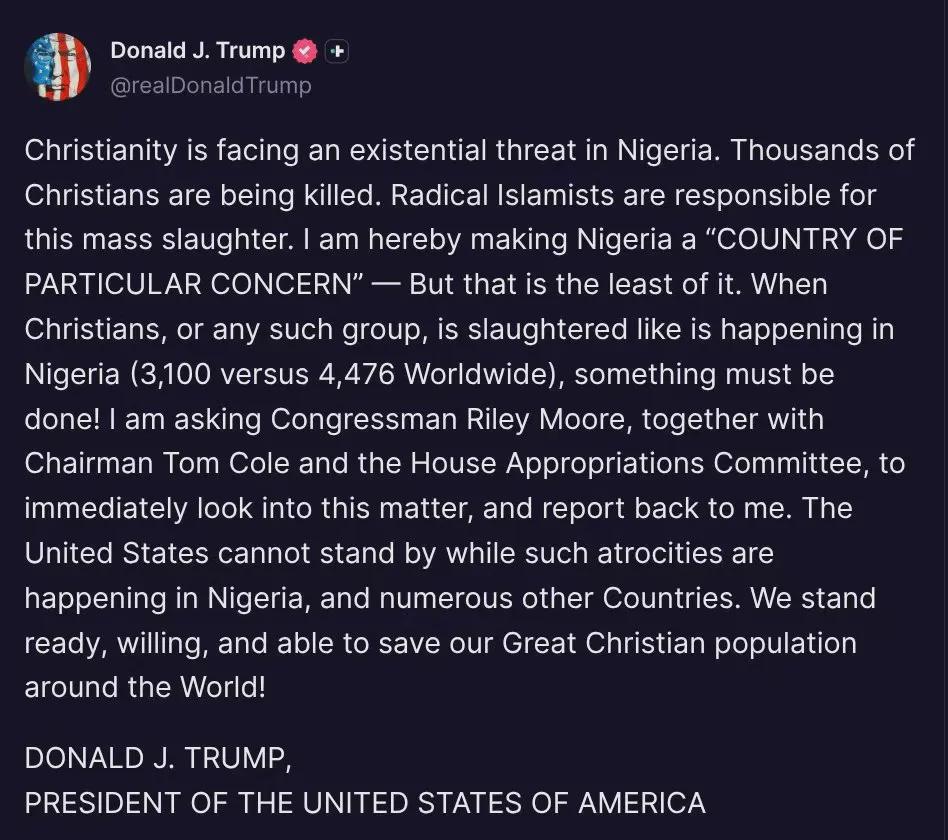
Task: Click the red verified checkmark badge
Action: pos(305,51)
